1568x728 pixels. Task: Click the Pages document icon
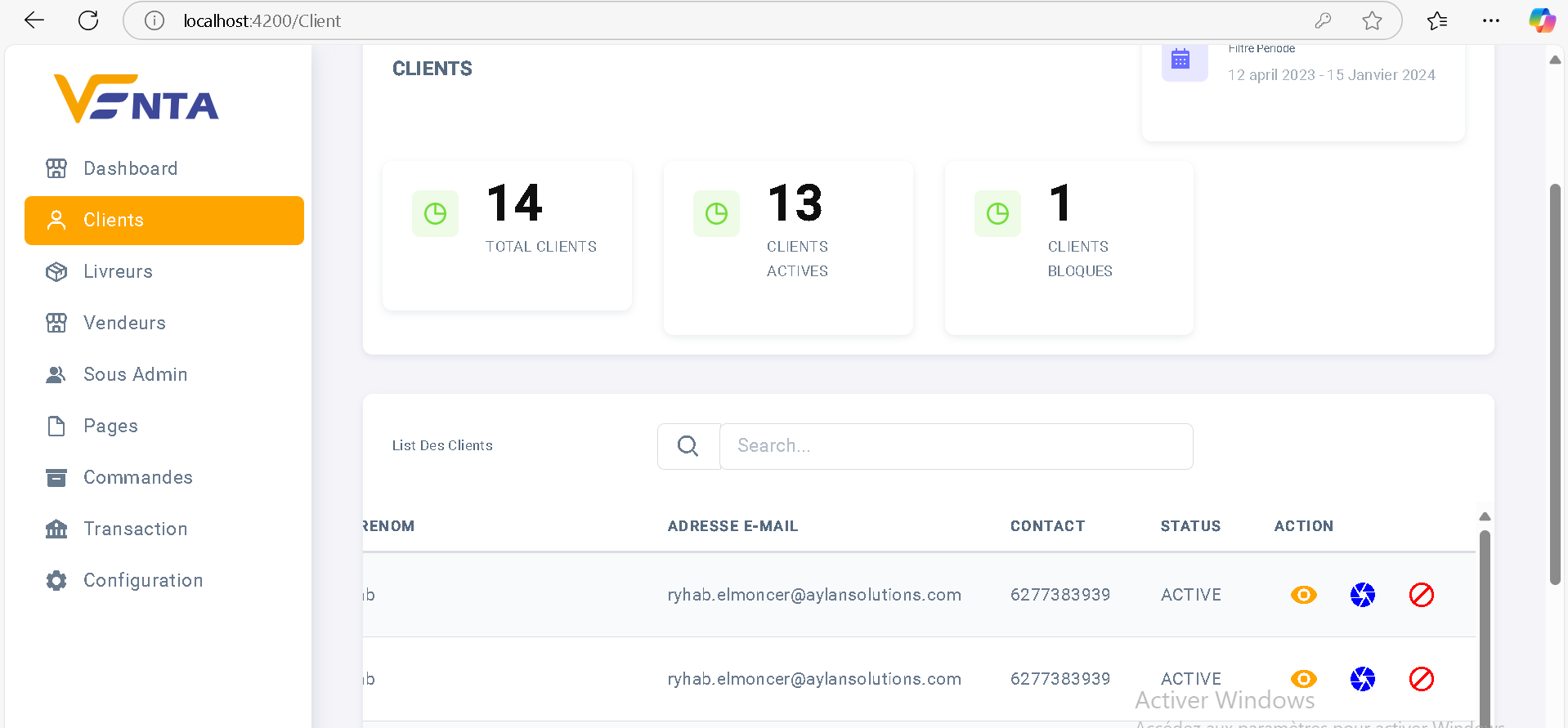(56, 426)
